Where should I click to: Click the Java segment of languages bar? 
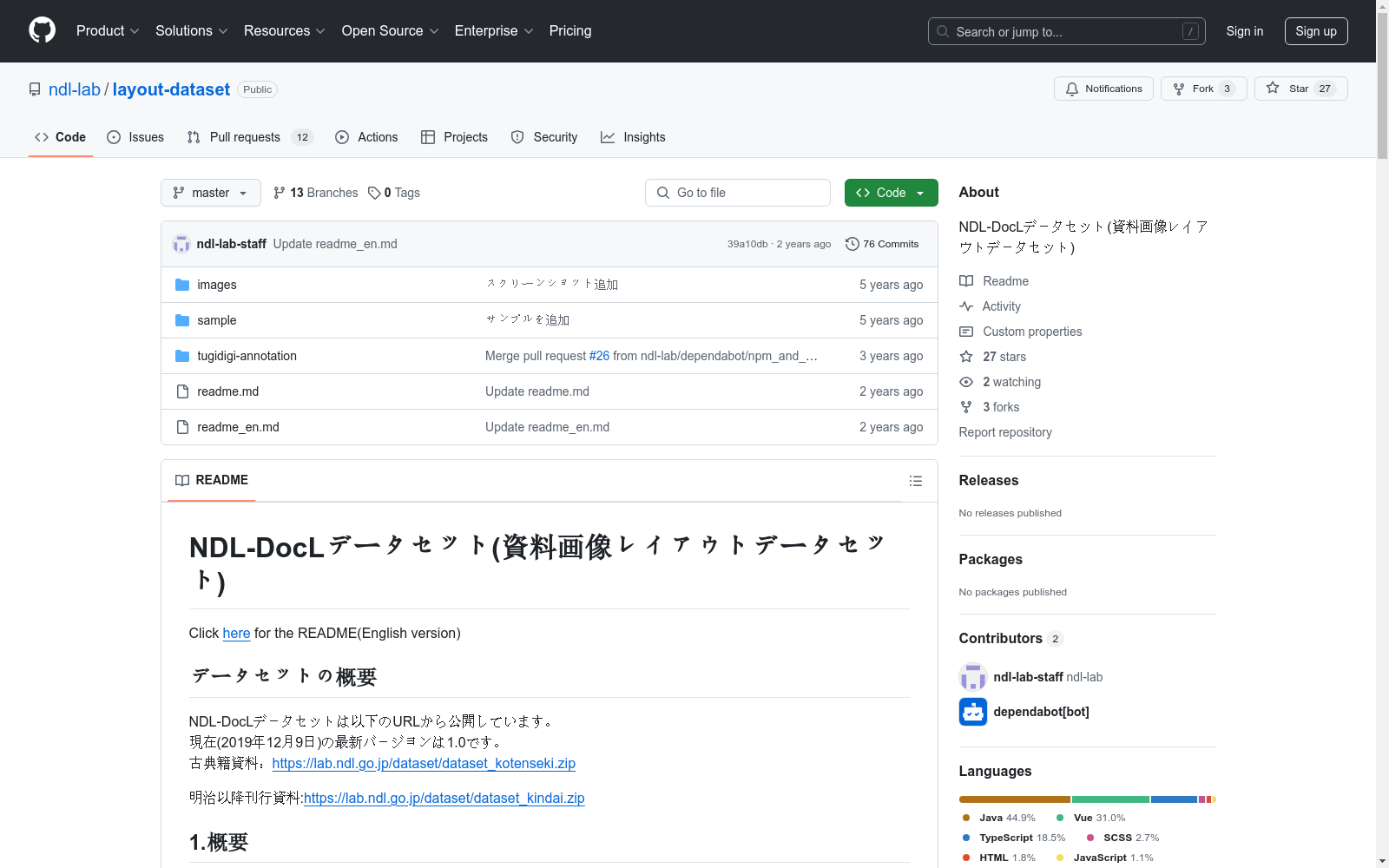(x=1015, y=799)
